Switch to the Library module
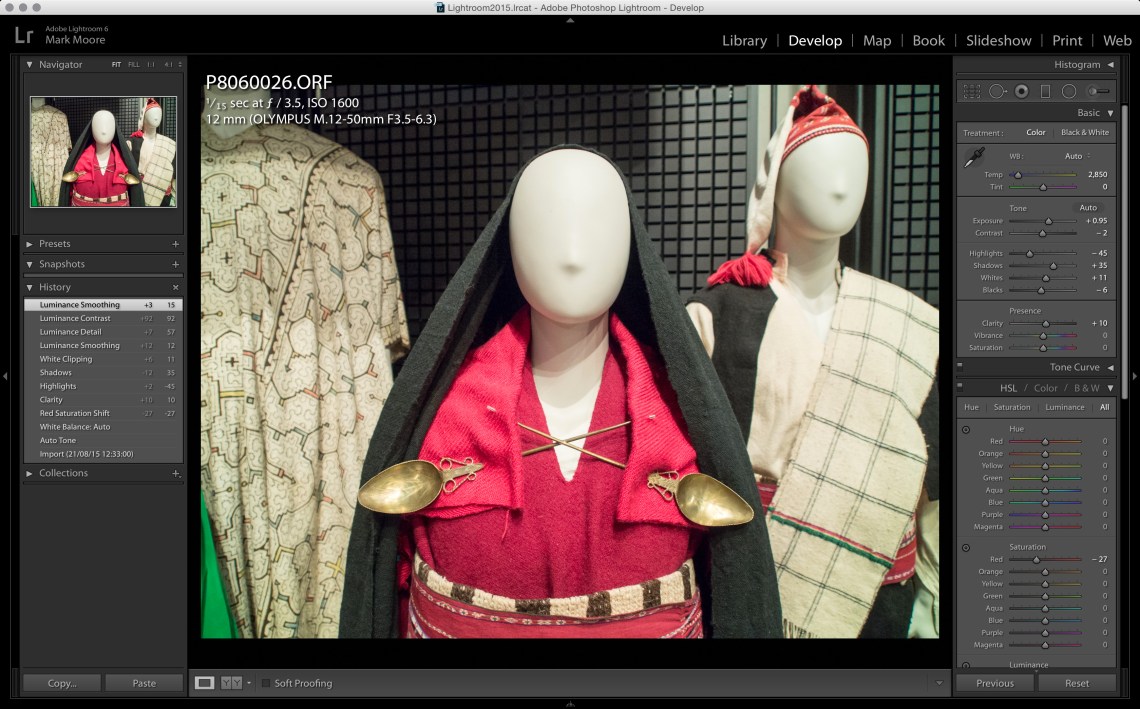Image resolution: width=1140 pixels, height=709 pixels. point(744,41)
